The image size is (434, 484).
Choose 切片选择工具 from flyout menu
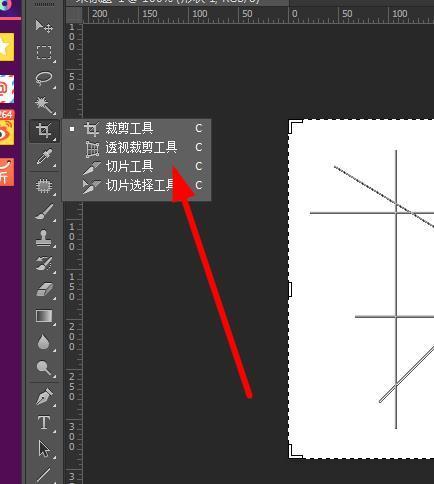pyautogui.click(x=137, y=185)
